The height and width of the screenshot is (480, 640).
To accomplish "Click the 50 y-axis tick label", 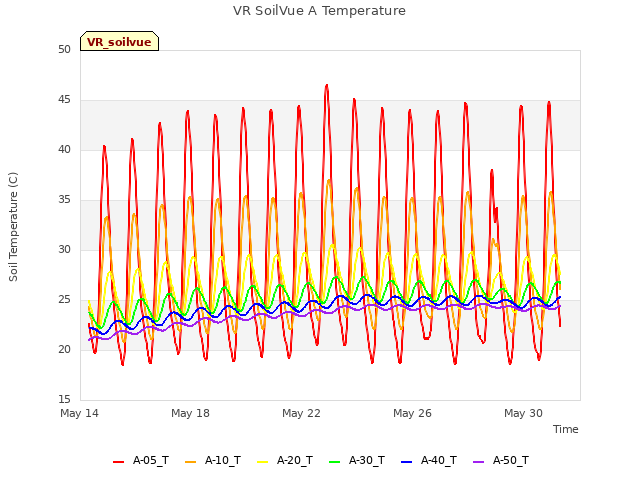I will tap(64, 49).
